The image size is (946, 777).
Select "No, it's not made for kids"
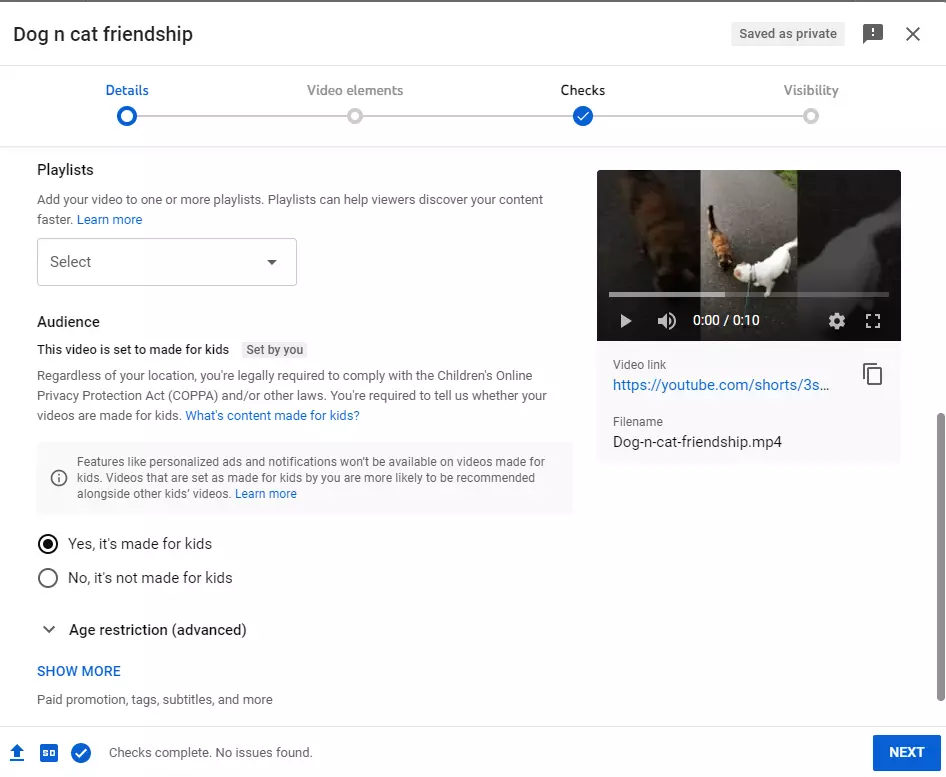tap(48, 577)
